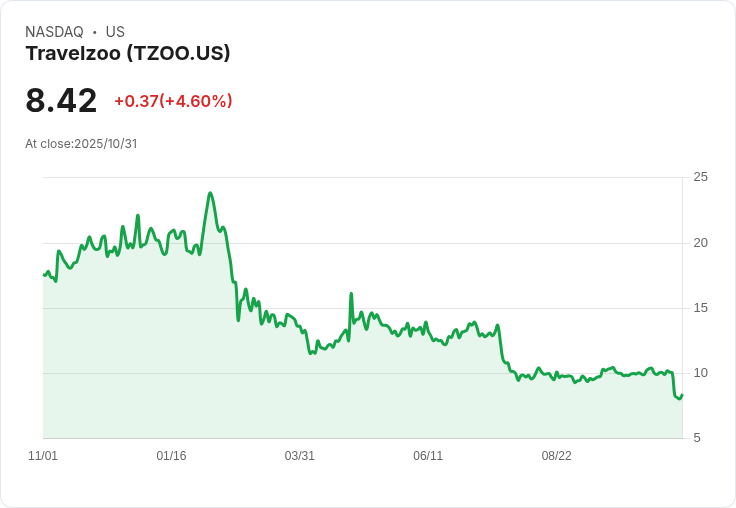Click the +0.37(+4.60%) price change
Image resolution: width=736 pixels, height=508 pixels.
[x=173, y=101]
